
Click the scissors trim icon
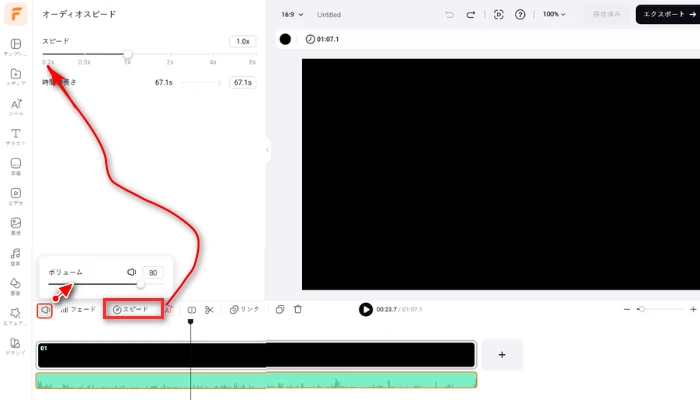click(x=209, y=310)
